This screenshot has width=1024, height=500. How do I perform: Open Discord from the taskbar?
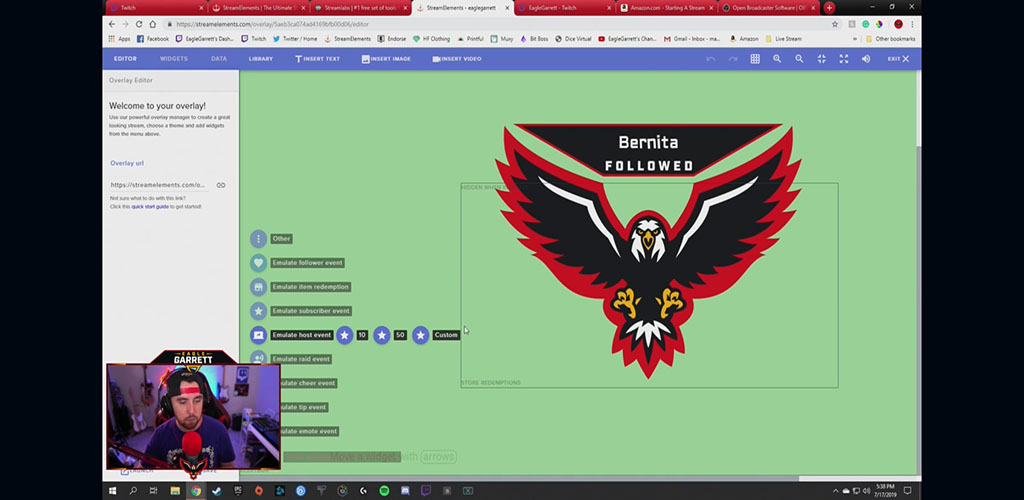pos(405,491)
